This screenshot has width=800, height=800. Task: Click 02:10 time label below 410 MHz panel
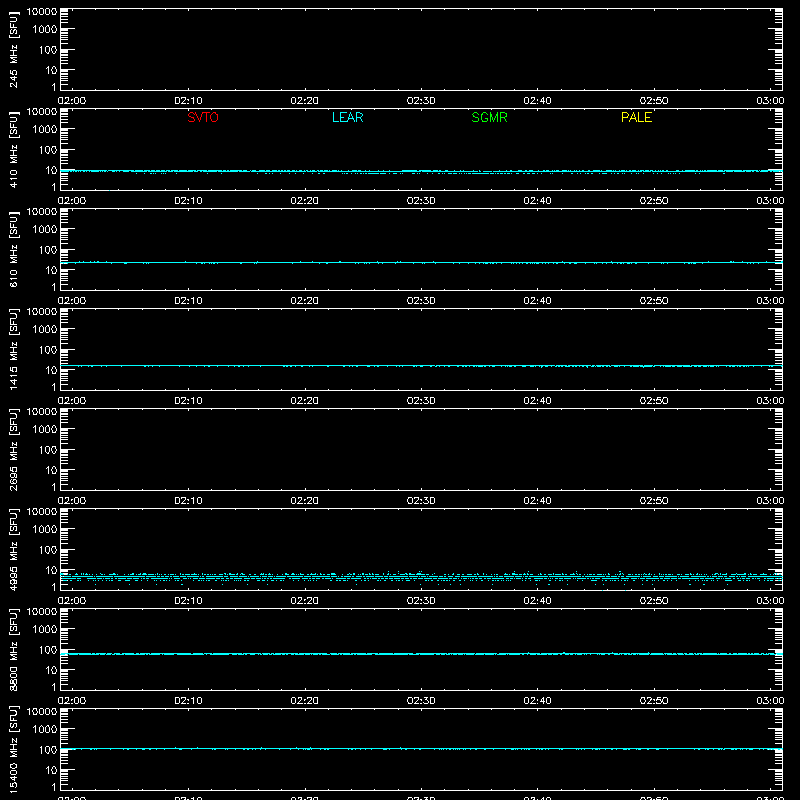click(x=188, y=201)
